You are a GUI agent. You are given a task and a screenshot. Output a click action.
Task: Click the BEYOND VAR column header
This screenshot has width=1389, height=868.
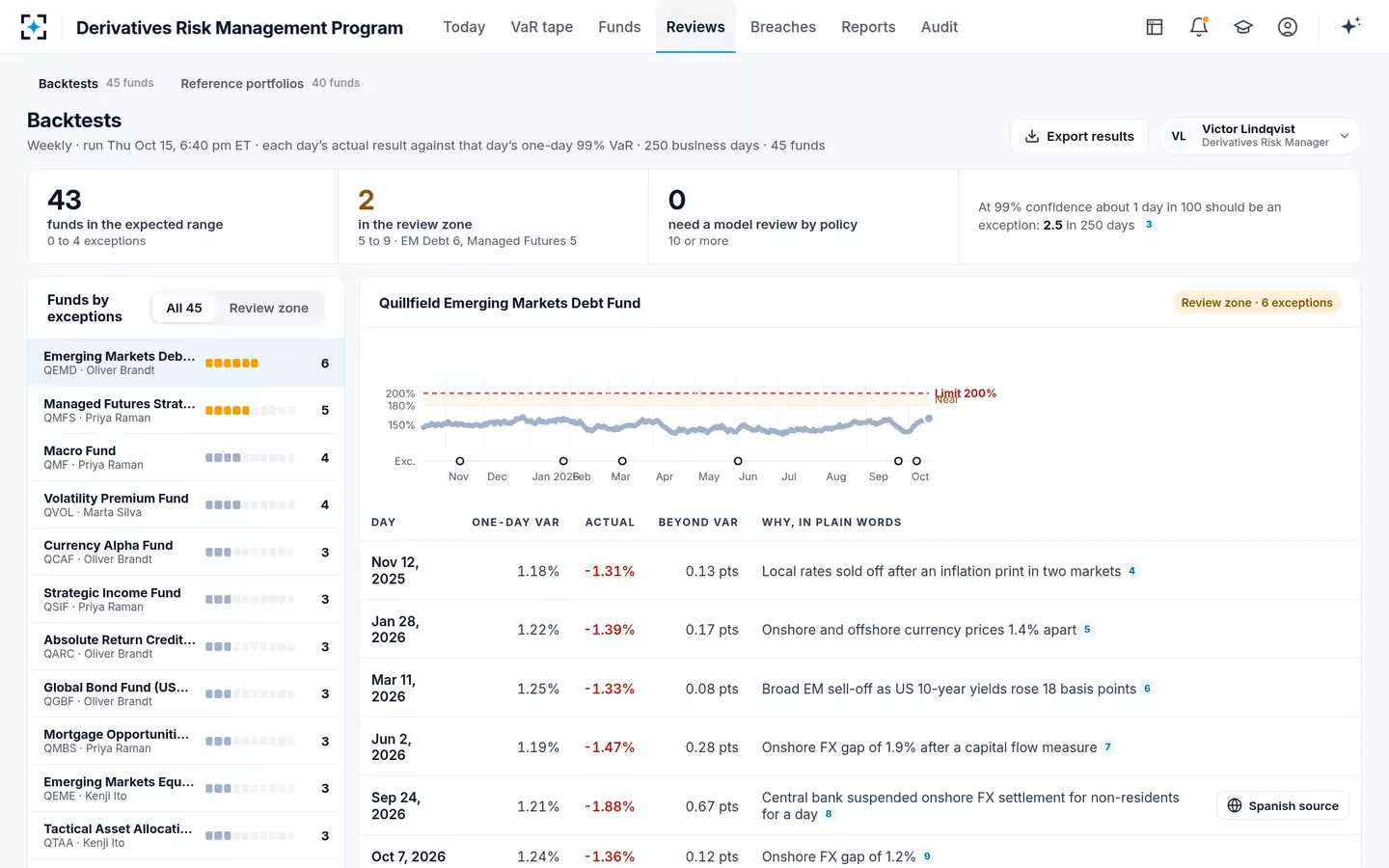698,523
